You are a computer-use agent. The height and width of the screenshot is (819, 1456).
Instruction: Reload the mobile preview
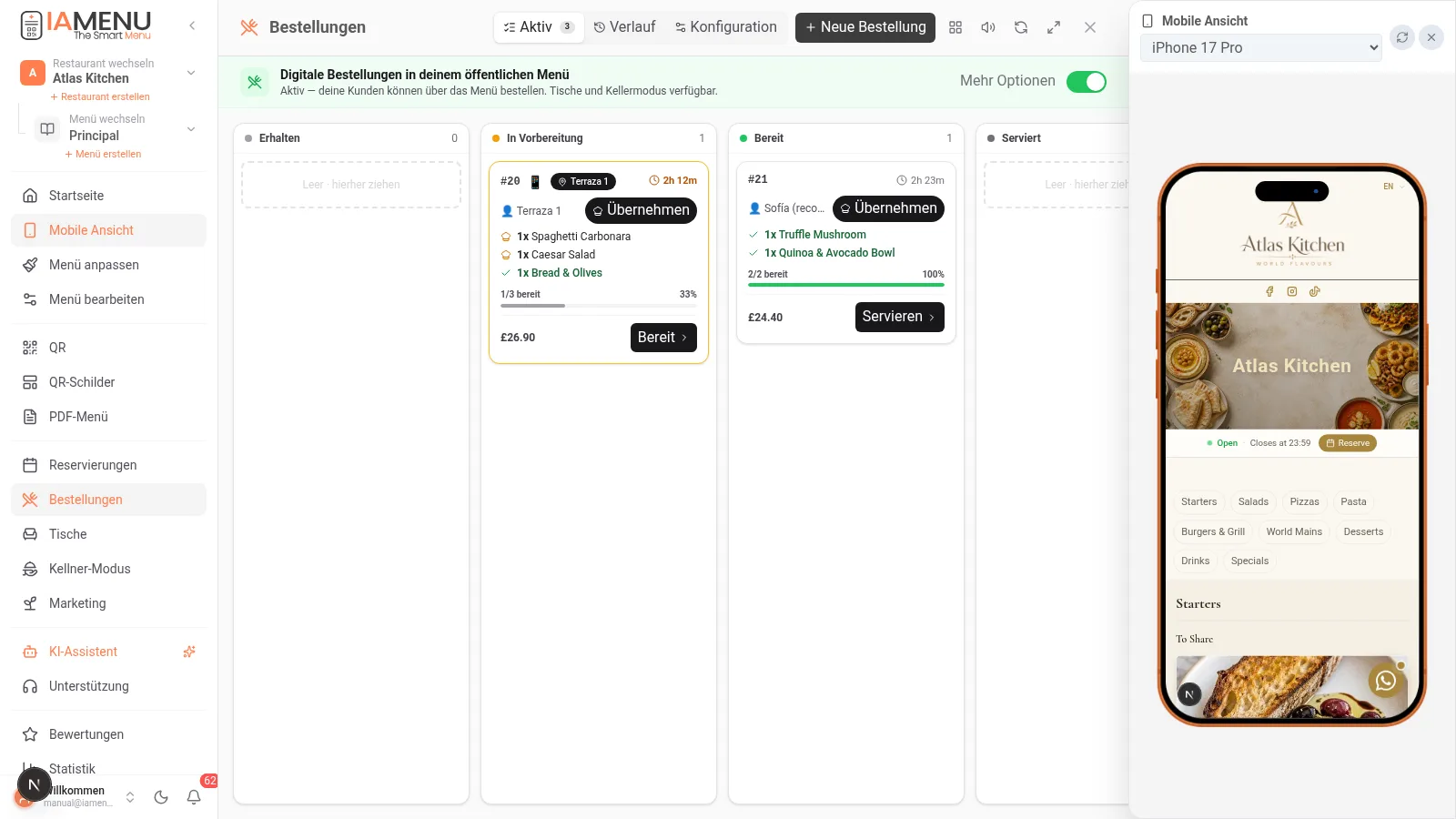pos(1402,37)
